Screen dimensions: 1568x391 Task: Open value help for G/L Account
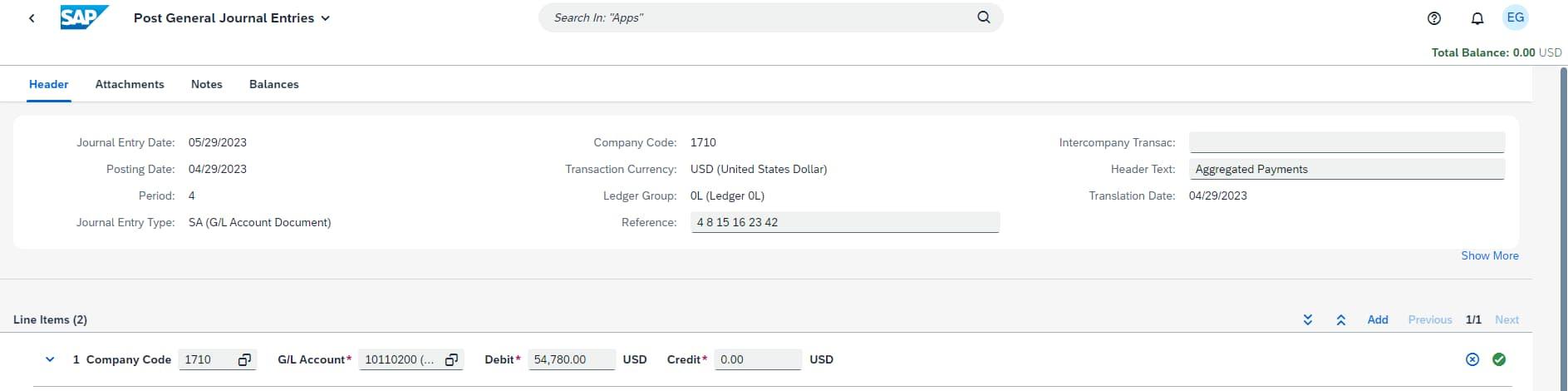pyautogui.click(x=451, y=360)
